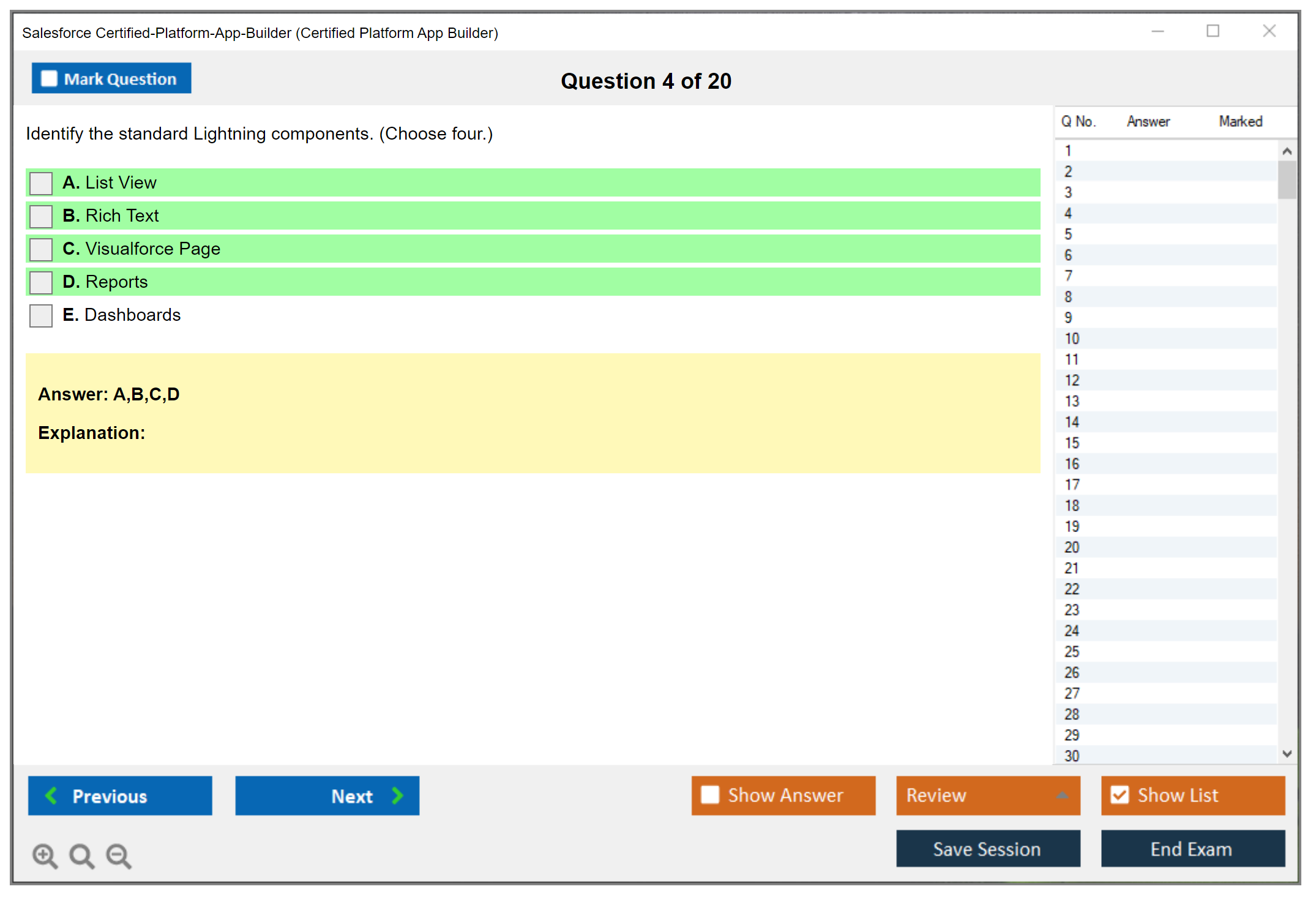Screen dimensions: 1316x900
Task: Toggle the Show Answer checkbox
Action: tap(710, 795)
